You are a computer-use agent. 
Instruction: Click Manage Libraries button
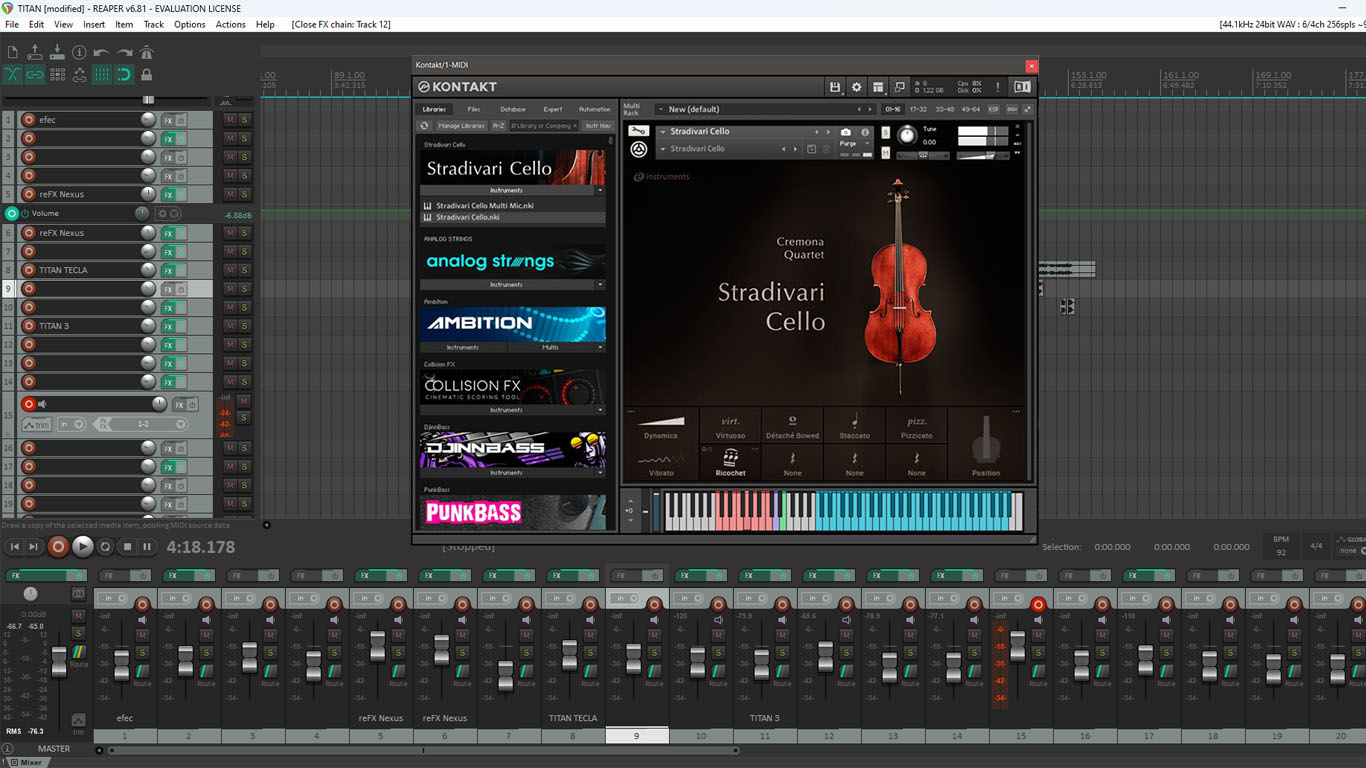point(461,126)
